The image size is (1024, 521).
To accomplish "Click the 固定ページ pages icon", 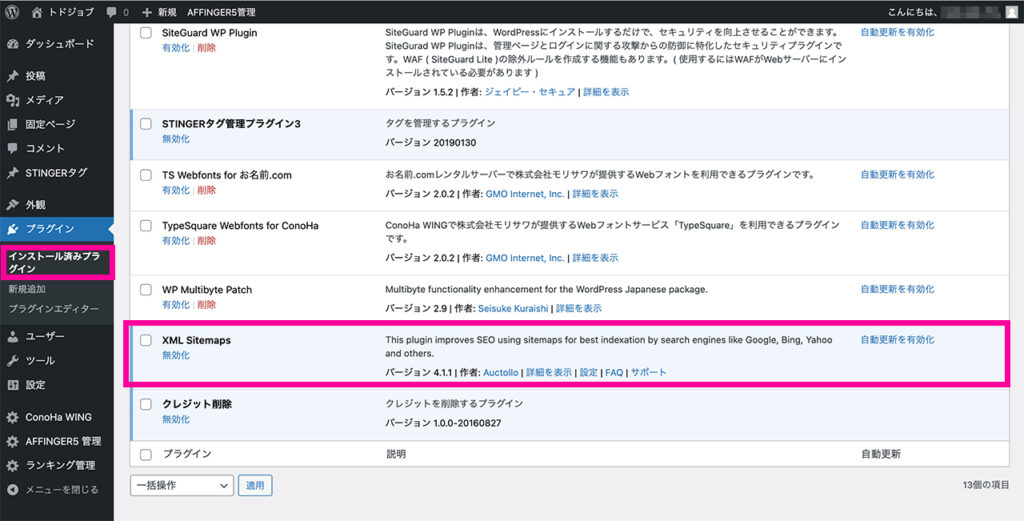I will [x=12, y=124].
